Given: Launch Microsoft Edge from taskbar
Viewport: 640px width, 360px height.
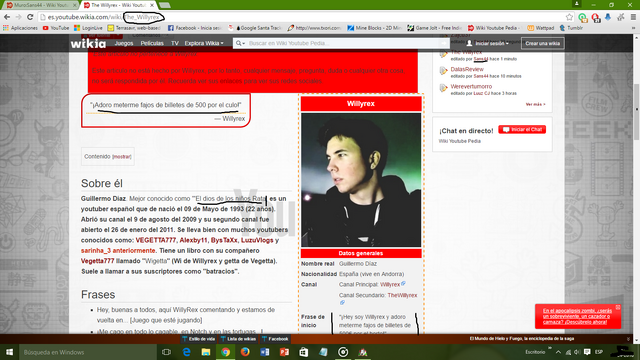Looking at the screenshot, I should point(187,352).
